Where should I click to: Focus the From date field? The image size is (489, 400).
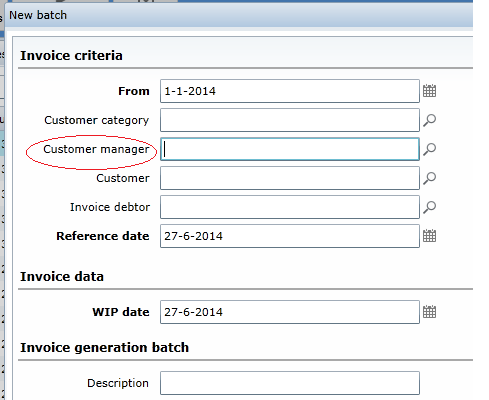click(x=290, y=91)
